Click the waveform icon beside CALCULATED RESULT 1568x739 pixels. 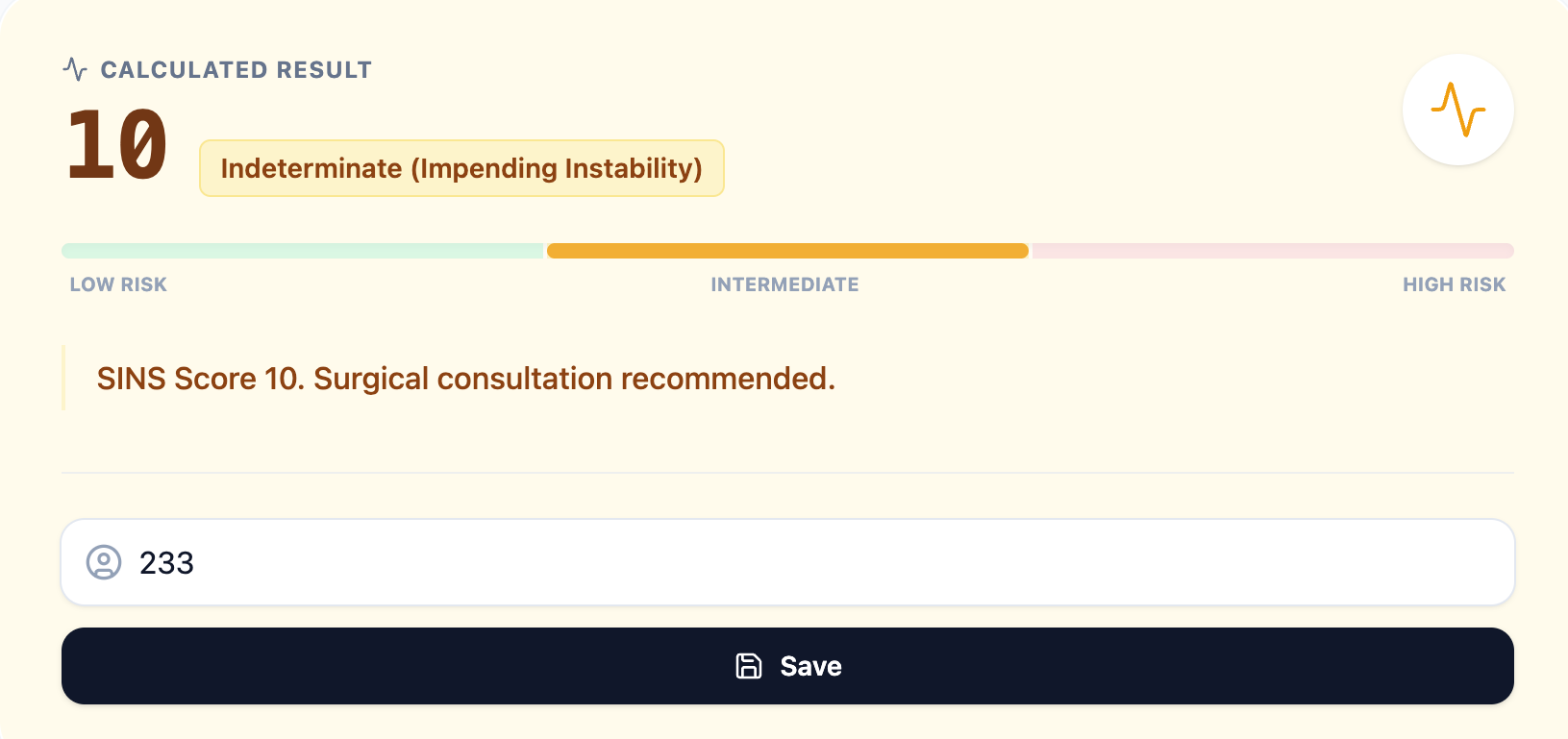click(x=75, y=68)
